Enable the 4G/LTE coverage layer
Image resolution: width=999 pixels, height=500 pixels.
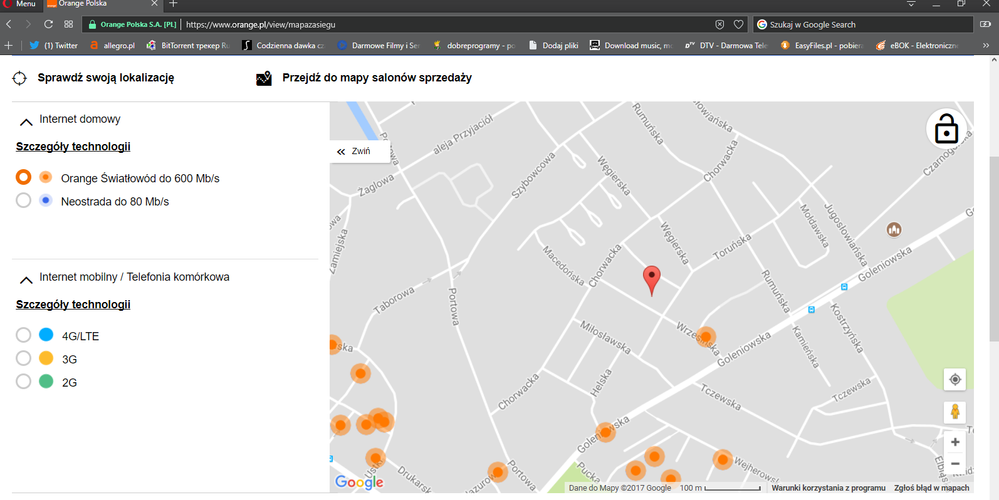point(24,336)
